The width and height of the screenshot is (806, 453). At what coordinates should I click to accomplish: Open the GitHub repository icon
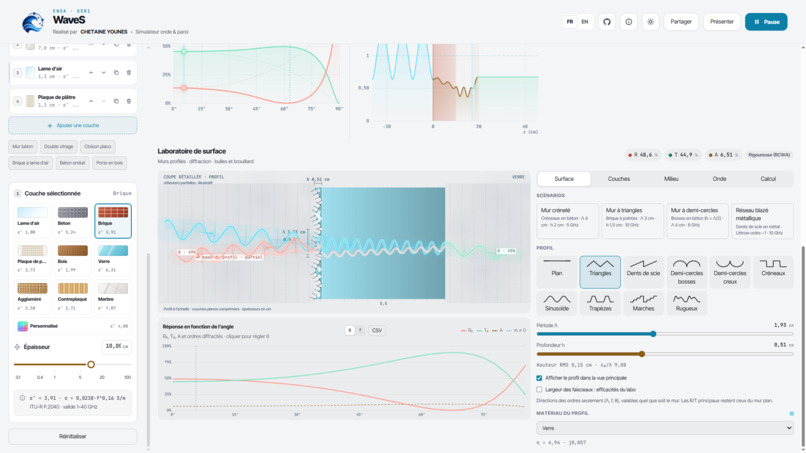point(607,22)
